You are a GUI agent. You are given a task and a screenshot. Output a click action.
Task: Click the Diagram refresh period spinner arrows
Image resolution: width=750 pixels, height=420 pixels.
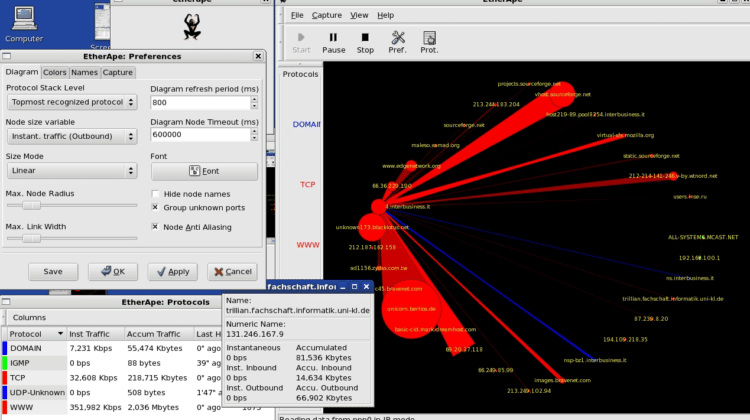(254, 102)
